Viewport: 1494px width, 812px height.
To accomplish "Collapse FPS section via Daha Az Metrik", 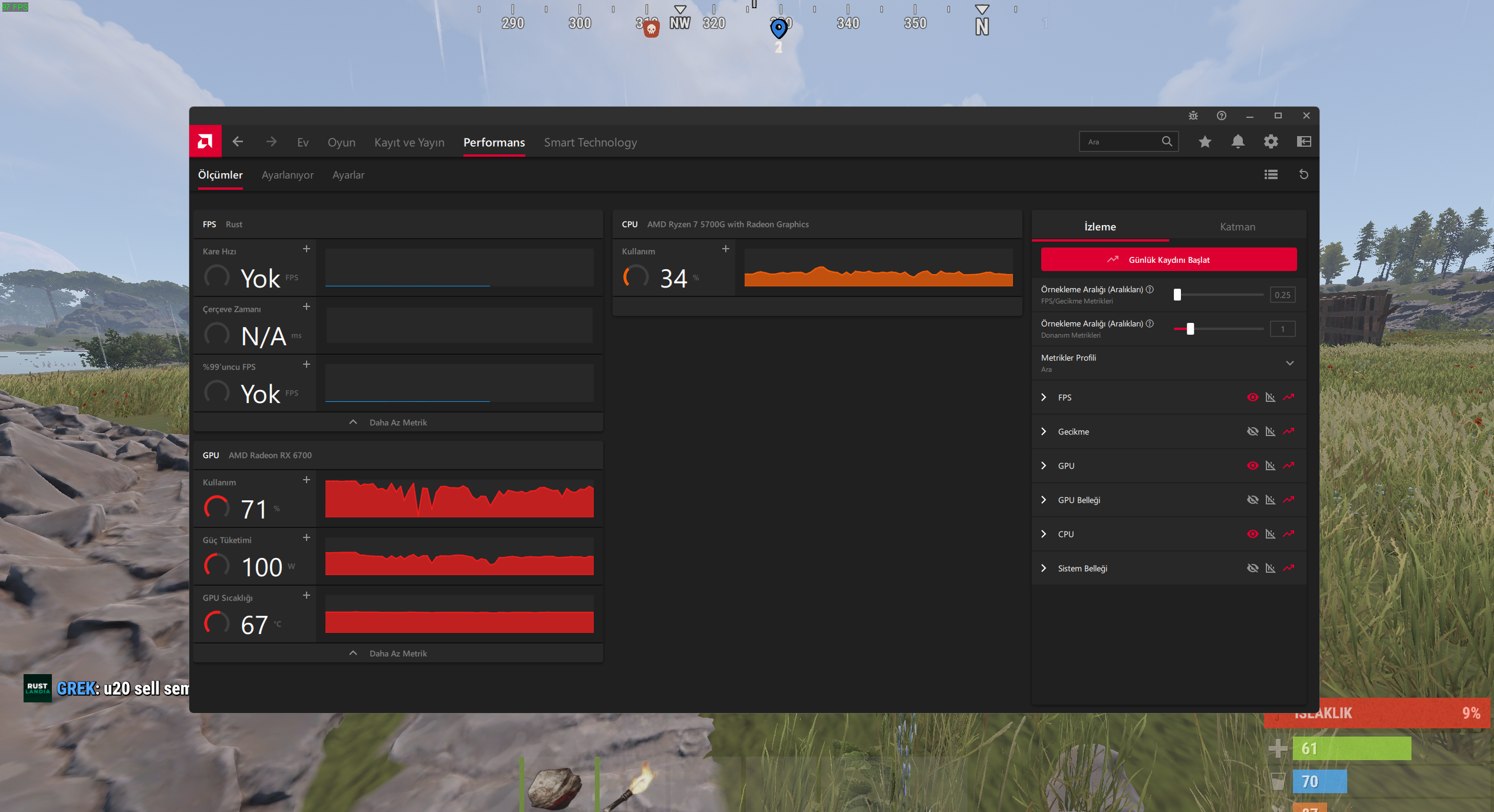I will point(398,422).
